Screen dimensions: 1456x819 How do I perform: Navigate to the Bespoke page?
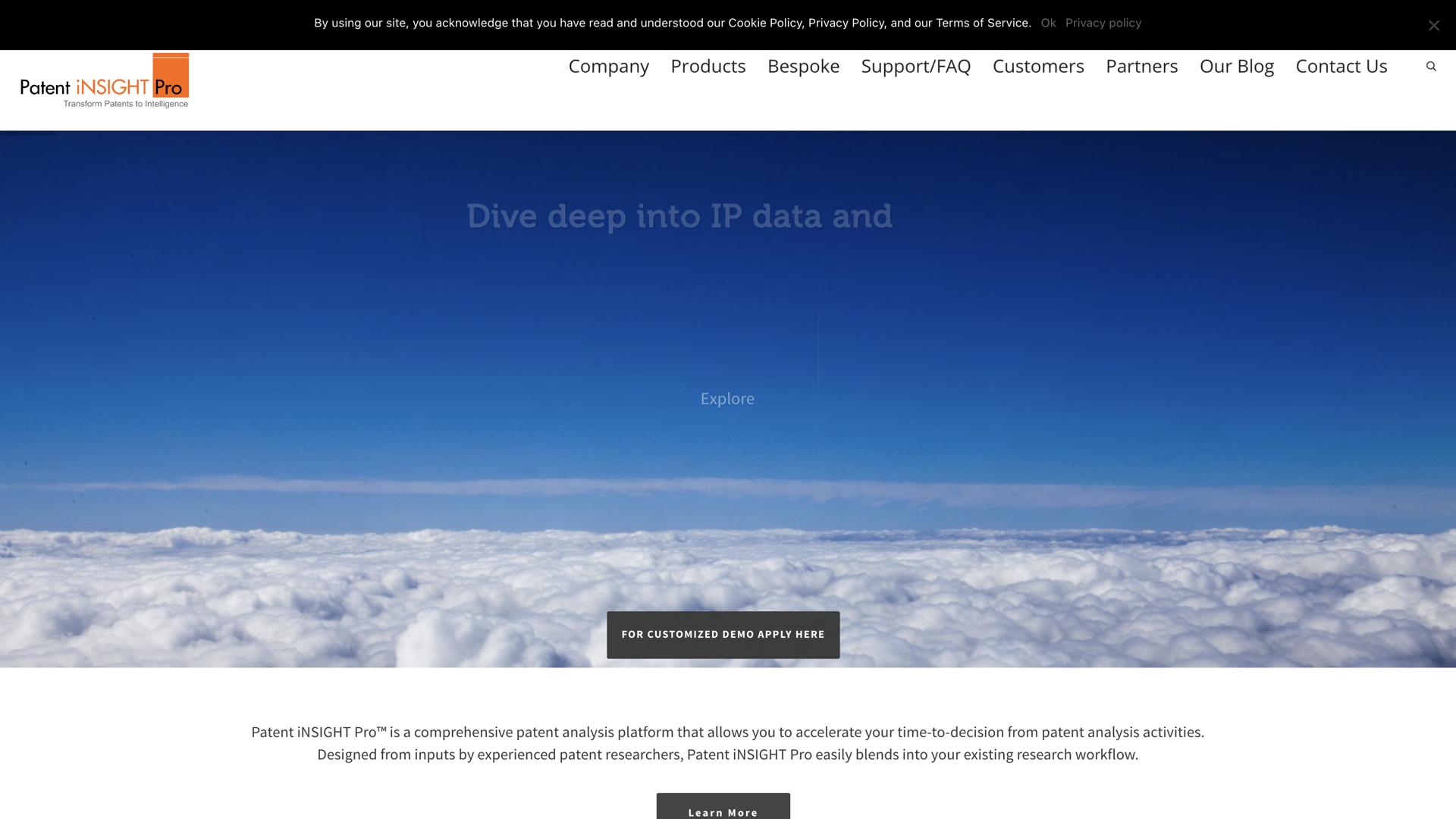pyautogui.click(x=803, y=67)
